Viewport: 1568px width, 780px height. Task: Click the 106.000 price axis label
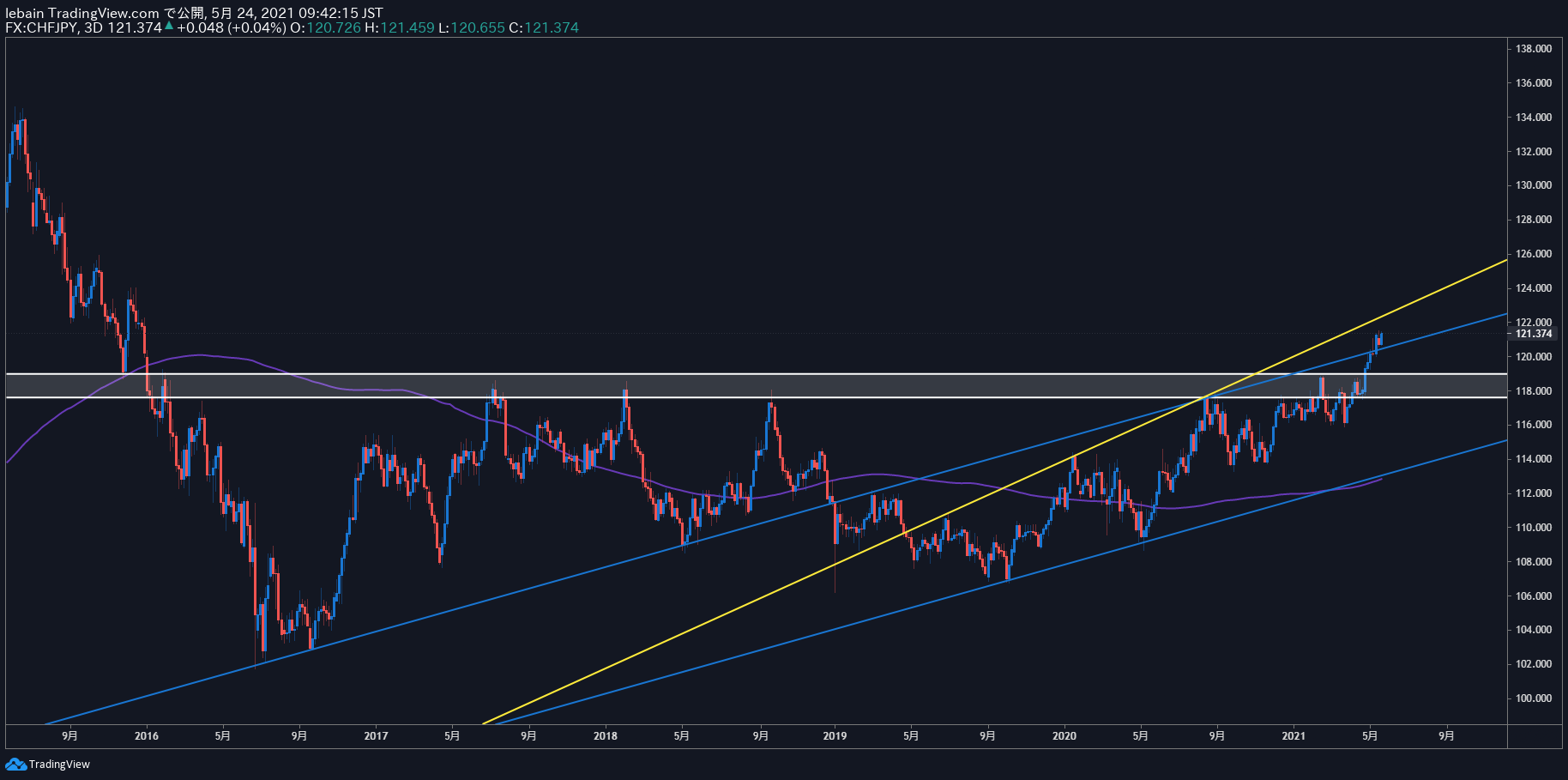[1534, 596]
